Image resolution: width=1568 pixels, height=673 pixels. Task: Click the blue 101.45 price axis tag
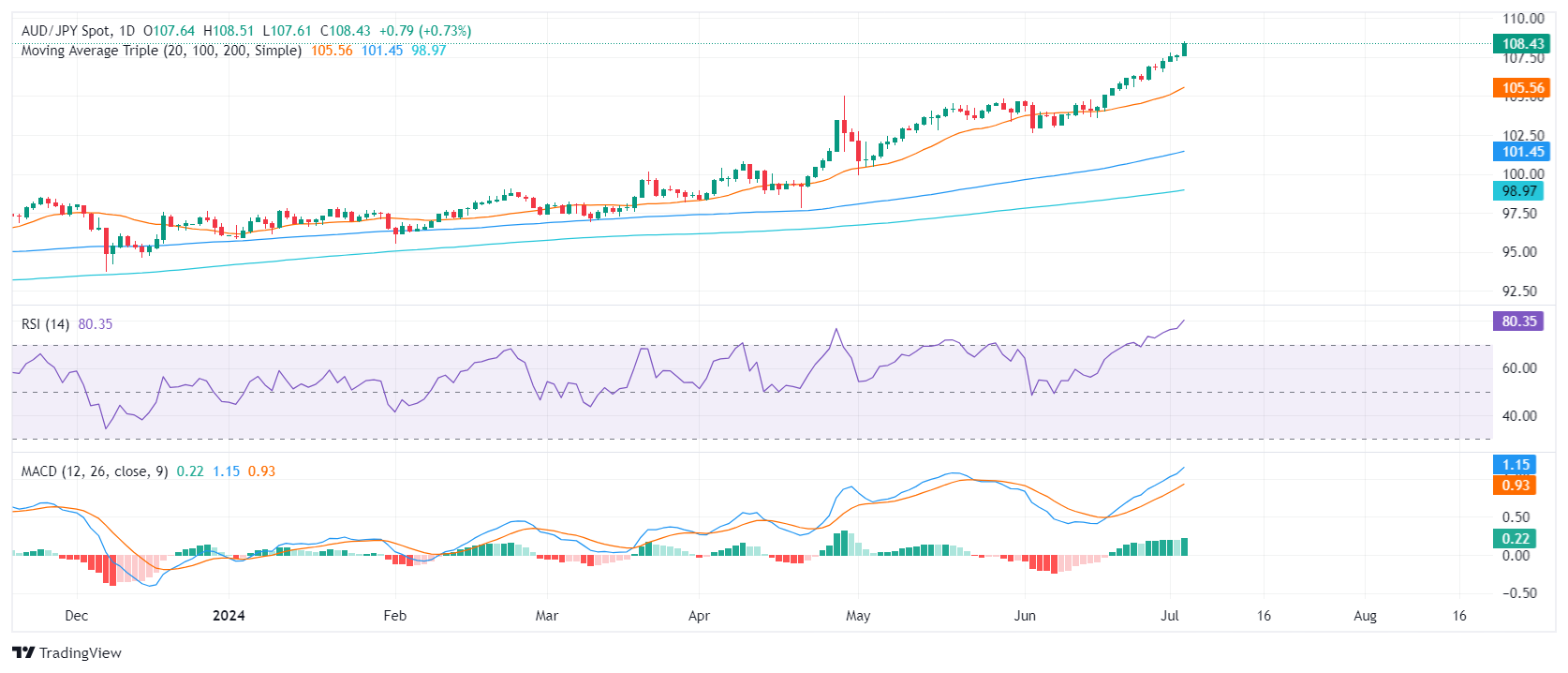tap(1522, 152)
